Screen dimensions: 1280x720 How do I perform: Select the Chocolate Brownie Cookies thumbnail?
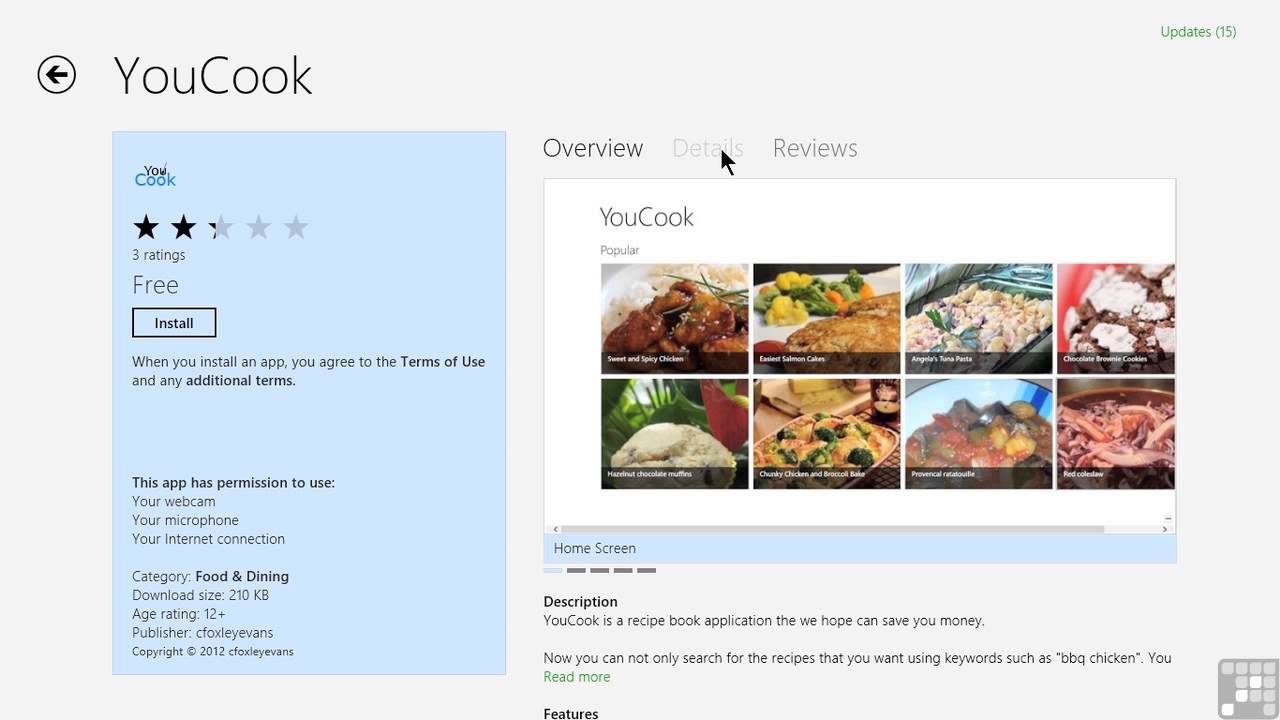[1116, 319]
